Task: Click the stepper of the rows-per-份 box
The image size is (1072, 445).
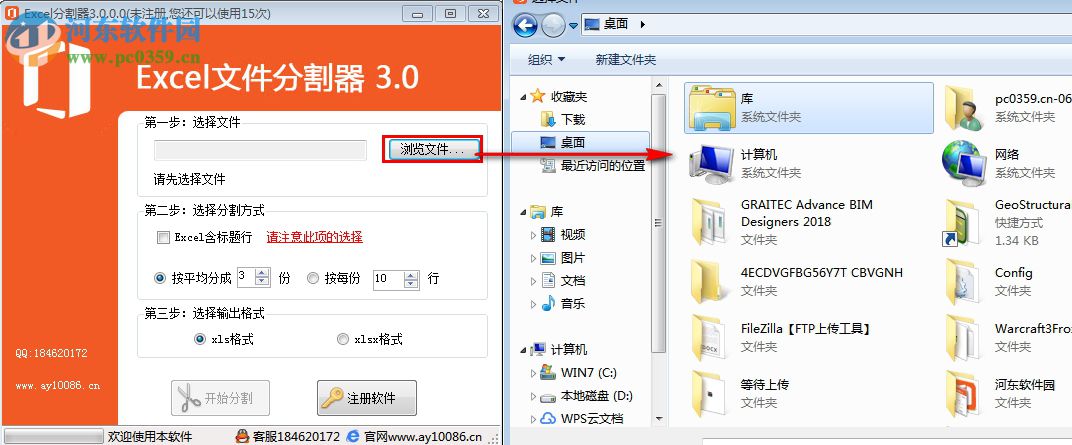Action: [411, 279]
